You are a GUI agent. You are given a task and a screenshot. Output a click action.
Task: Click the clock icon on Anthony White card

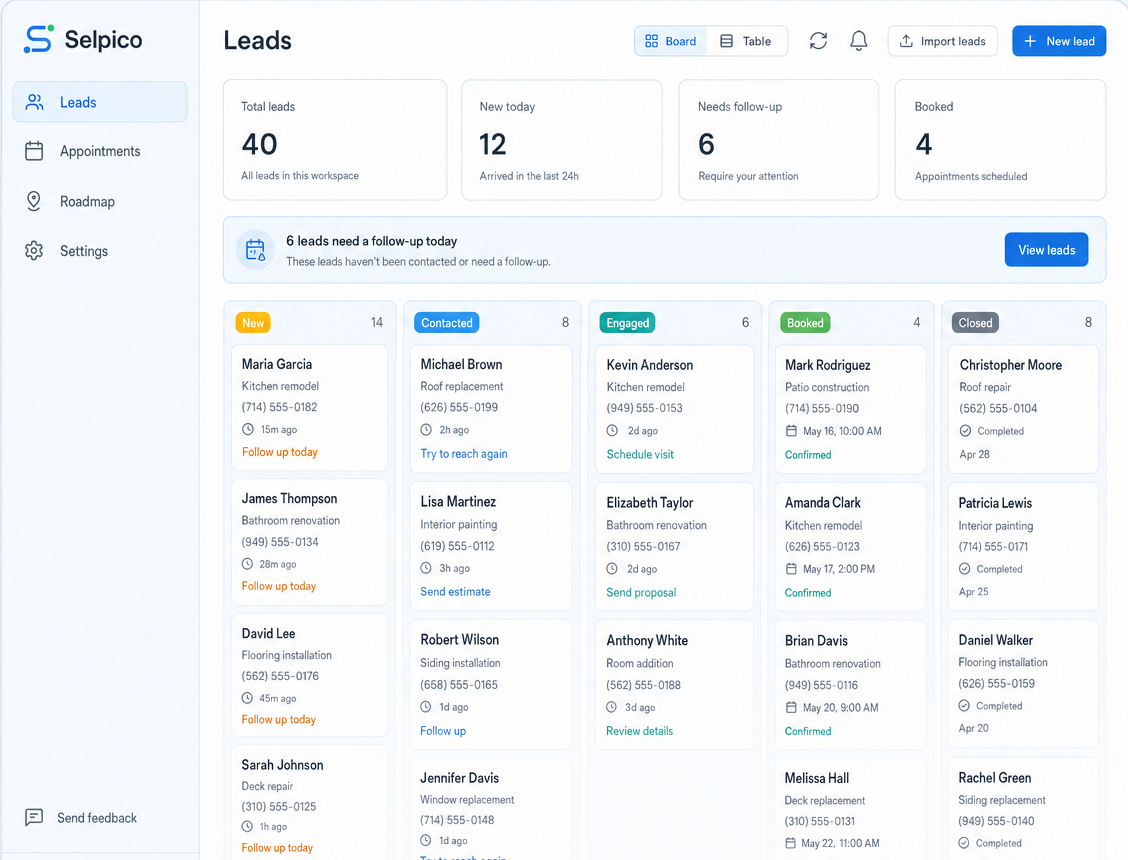coord(611,707)
